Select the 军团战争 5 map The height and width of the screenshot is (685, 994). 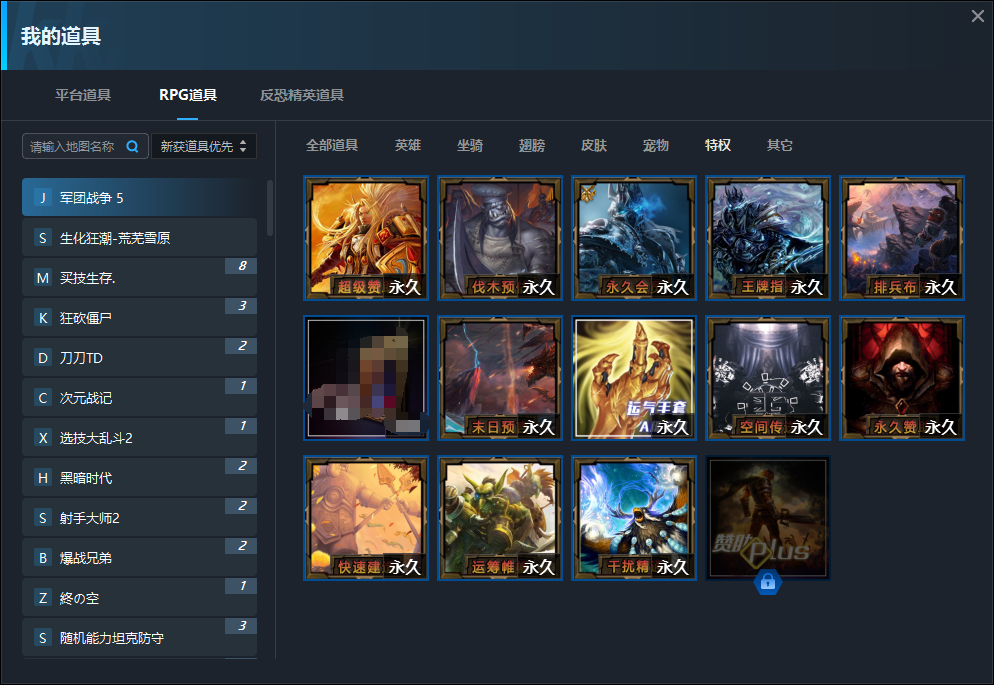click(x=139, y=198)
